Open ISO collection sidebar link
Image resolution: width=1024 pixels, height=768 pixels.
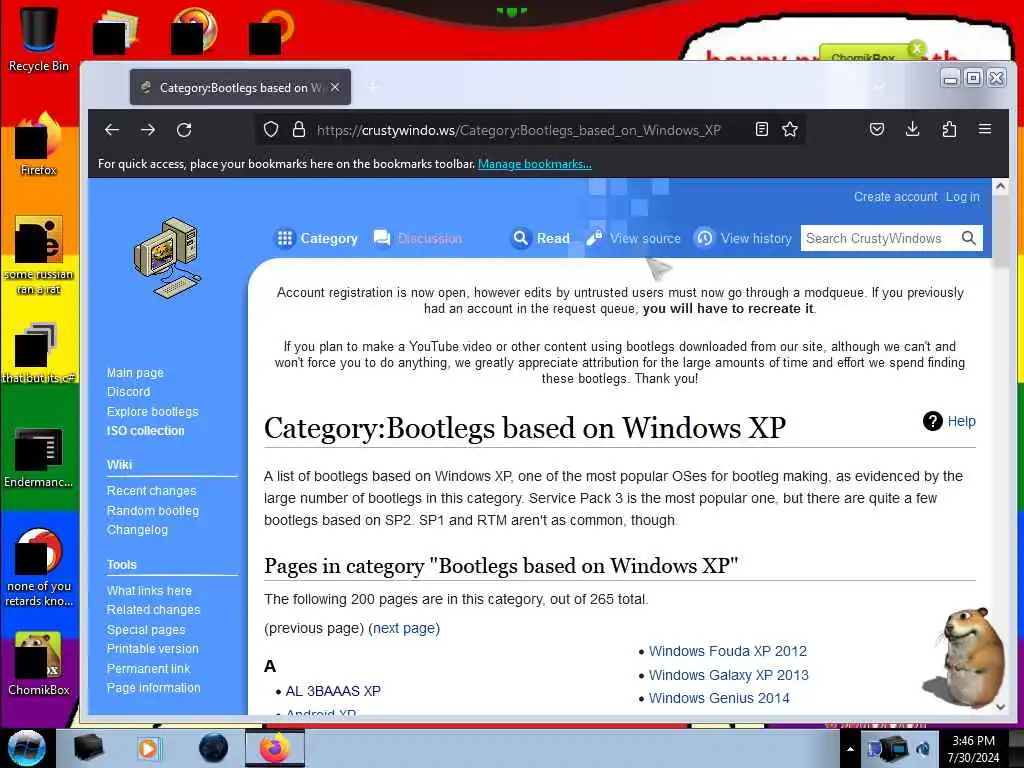(x=146, y=431)
